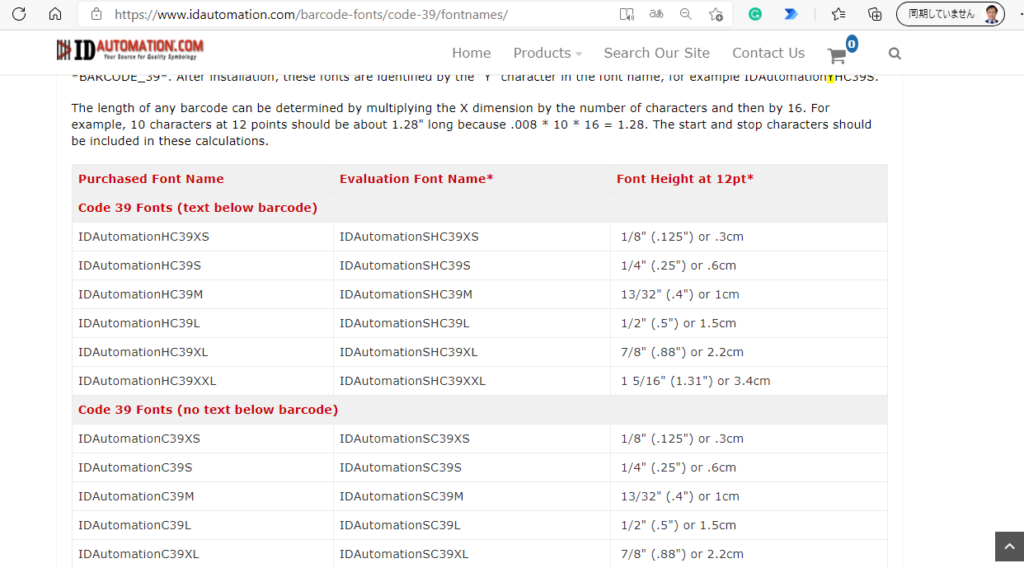1024x568 pixels.
Task: Open site search magnifier icon
Action: click(x=895, y=54)
